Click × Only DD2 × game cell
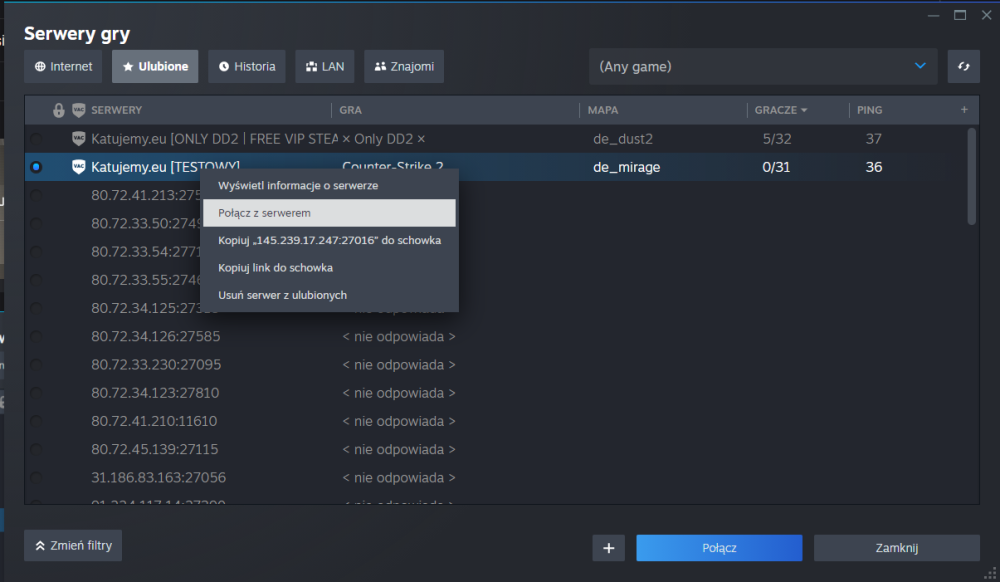The height and width of the screenshot is (582, 1000). coord(383,138)
